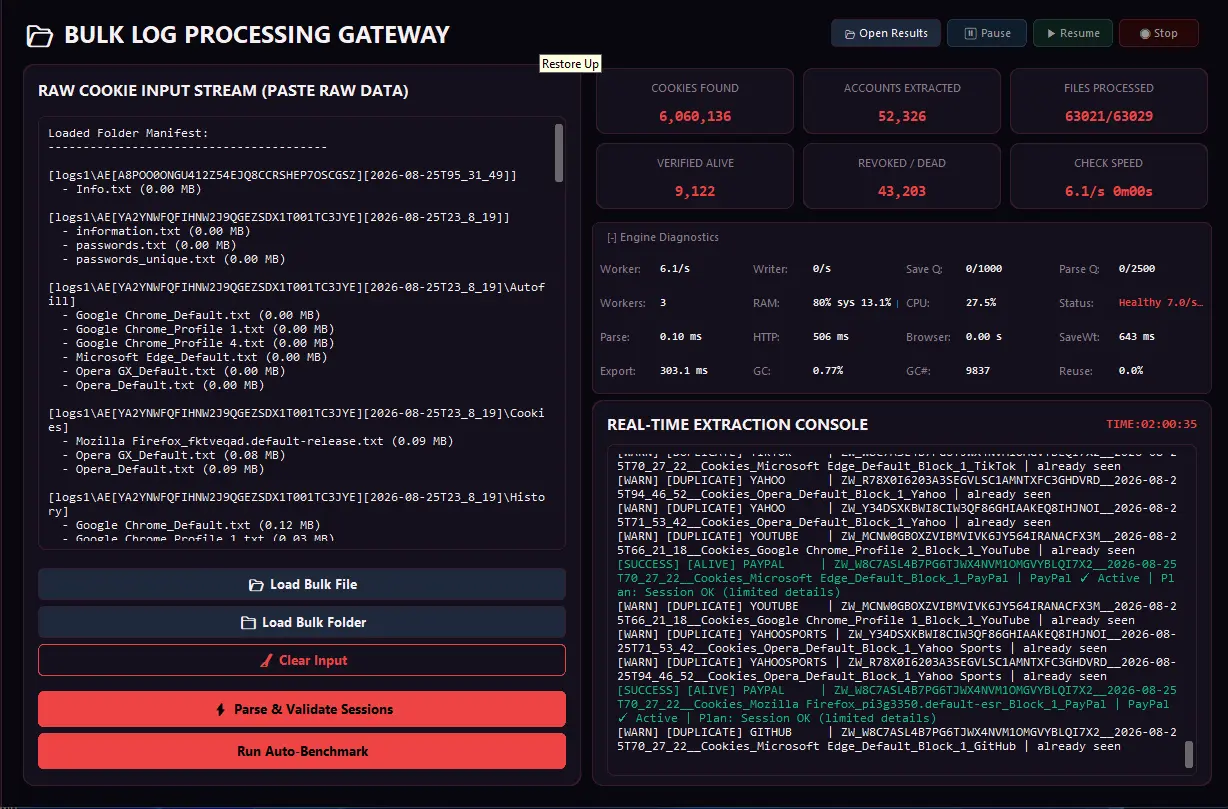This screenshot has height=809, width=1228.
Task: Open the results with Open Results button
Action: (886, 33)
